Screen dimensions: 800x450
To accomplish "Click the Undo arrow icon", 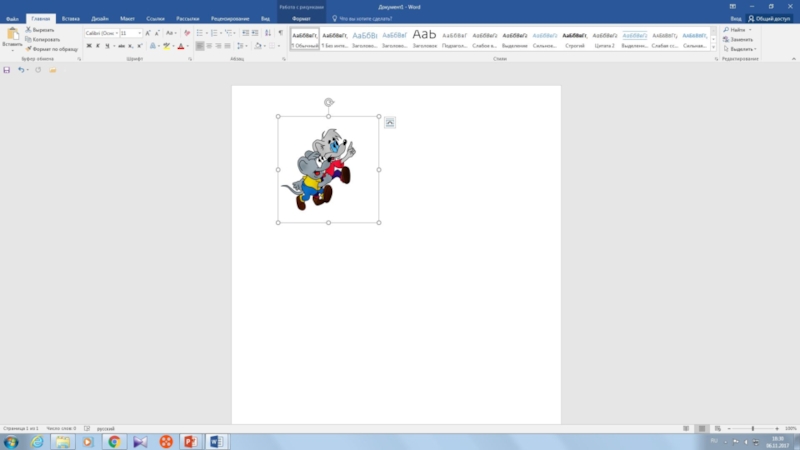I will pyautogui.click(x=20, y=70).
